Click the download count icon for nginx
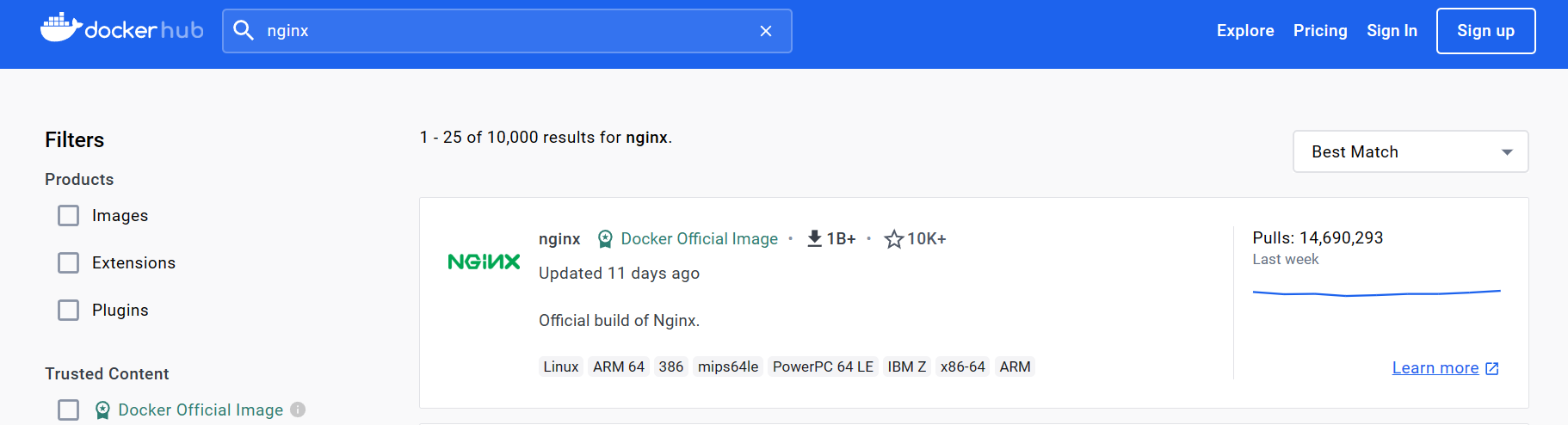 (x=814, y=238)
